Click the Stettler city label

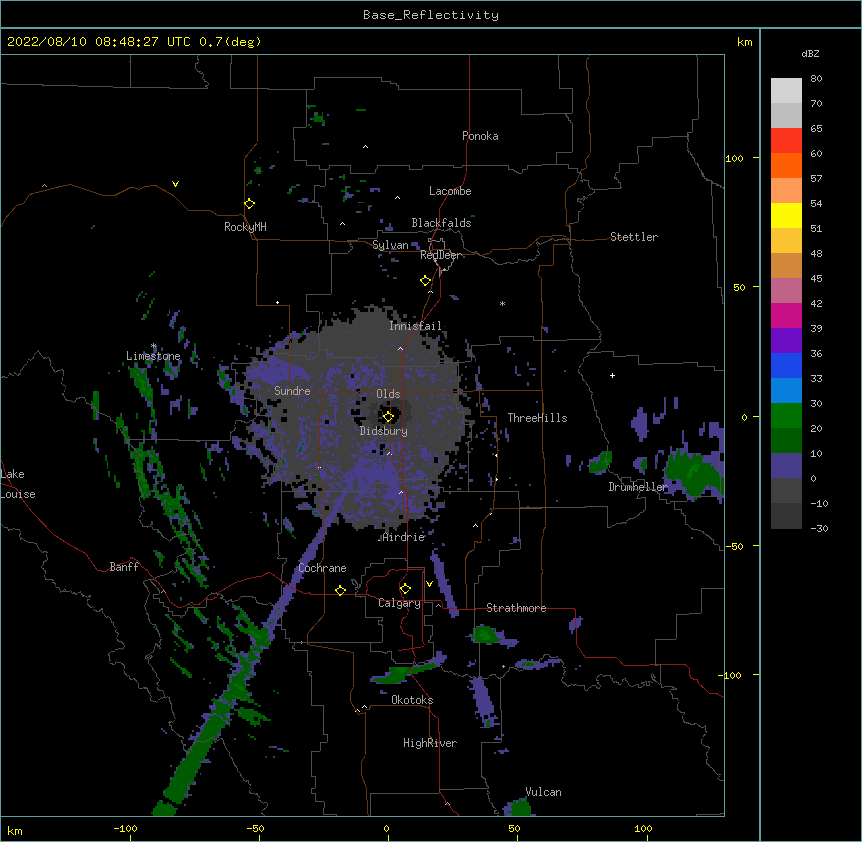point(634,237)
